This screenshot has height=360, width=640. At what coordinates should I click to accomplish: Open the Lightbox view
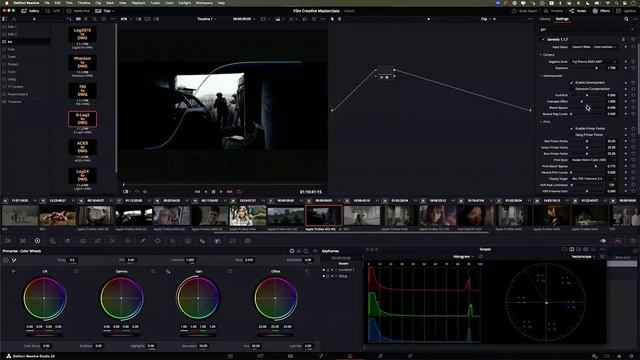(x=627, y=11)
